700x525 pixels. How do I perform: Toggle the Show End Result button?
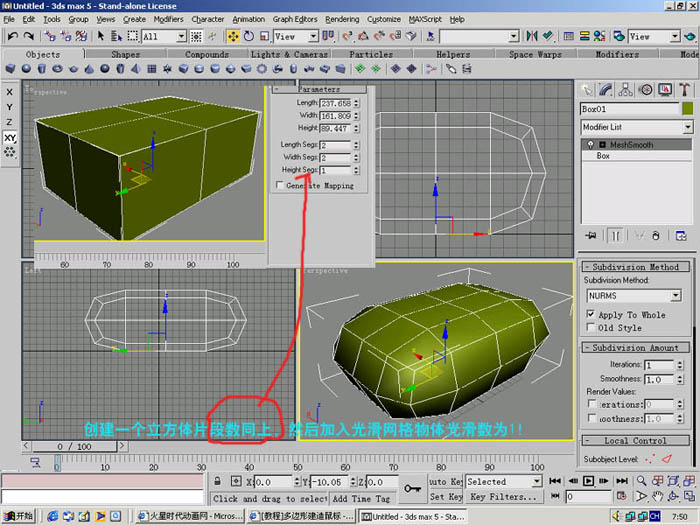tap(615, 235)
